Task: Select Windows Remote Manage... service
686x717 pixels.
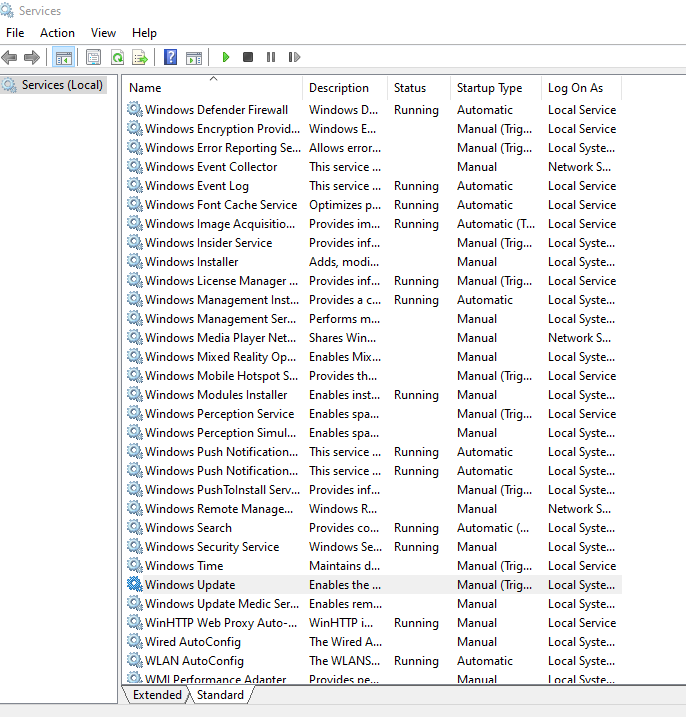Action: 374,508
